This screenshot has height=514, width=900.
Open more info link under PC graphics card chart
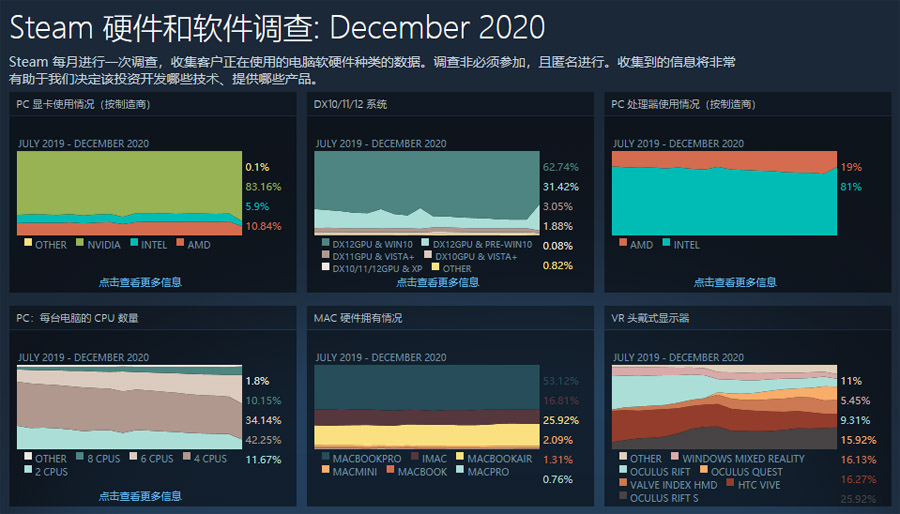coord(140,282)
